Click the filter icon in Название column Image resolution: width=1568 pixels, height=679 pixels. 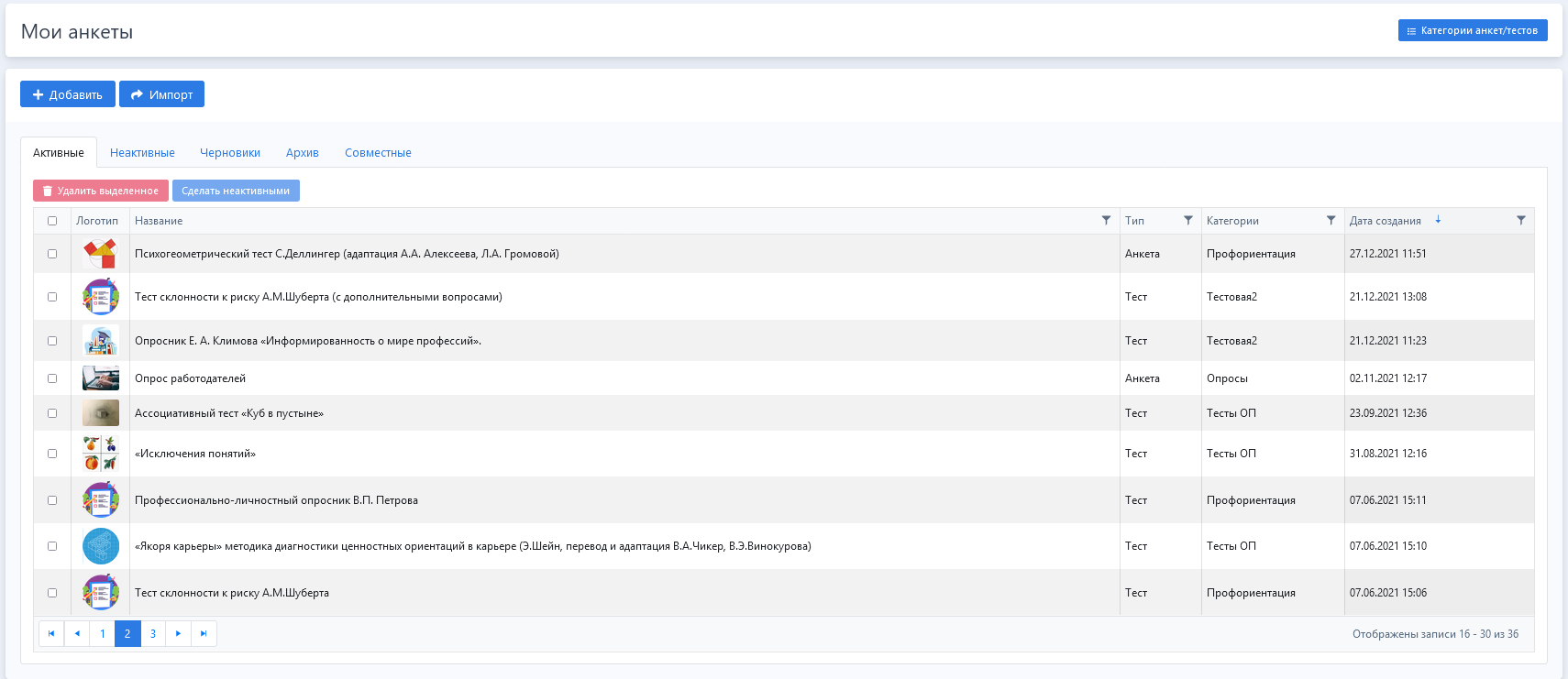coord(1106,221)
